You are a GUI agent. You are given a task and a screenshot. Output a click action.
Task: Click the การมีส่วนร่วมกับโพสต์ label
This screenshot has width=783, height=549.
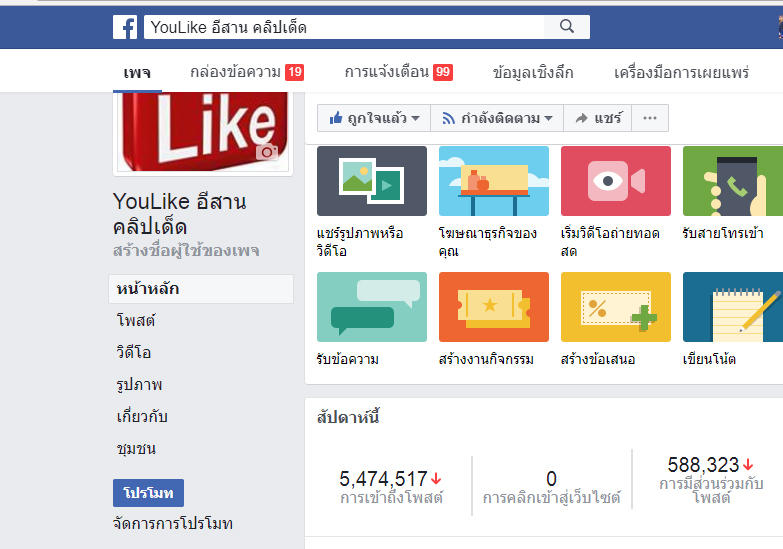(x=711, y=491)
